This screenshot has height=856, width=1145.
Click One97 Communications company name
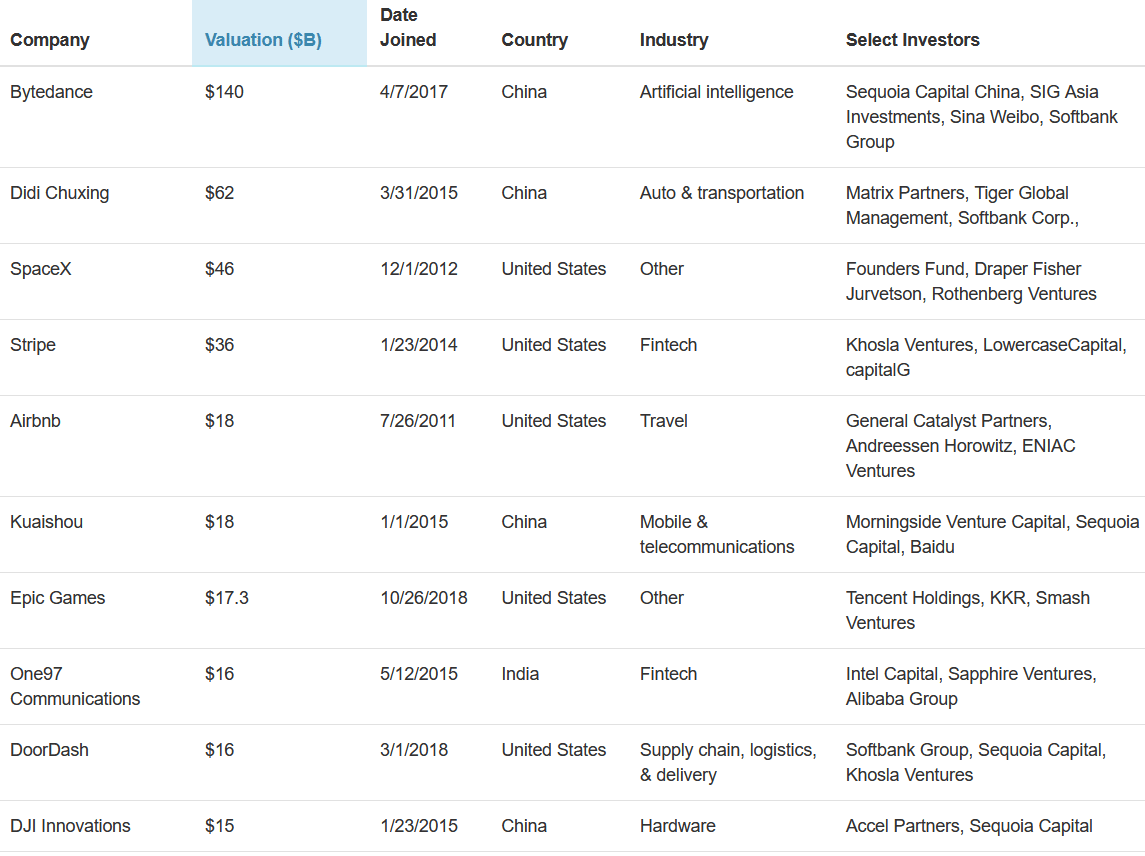point(75,686)
